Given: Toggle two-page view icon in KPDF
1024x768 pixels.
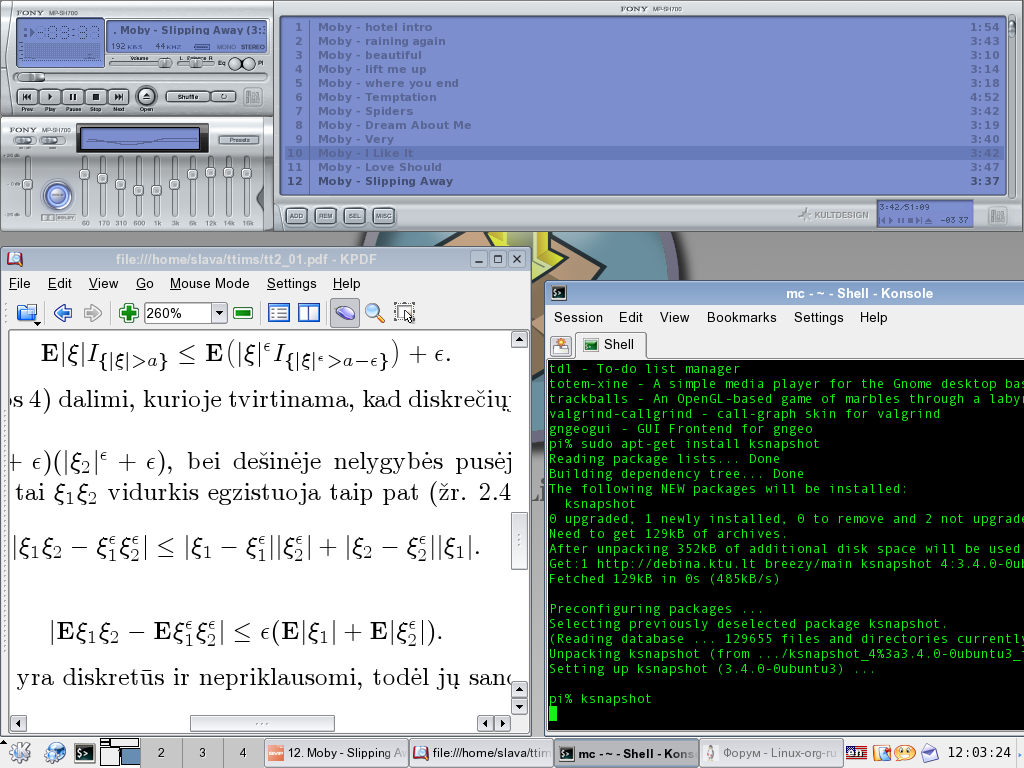Looking at the screenshot, I should (309, 313).
